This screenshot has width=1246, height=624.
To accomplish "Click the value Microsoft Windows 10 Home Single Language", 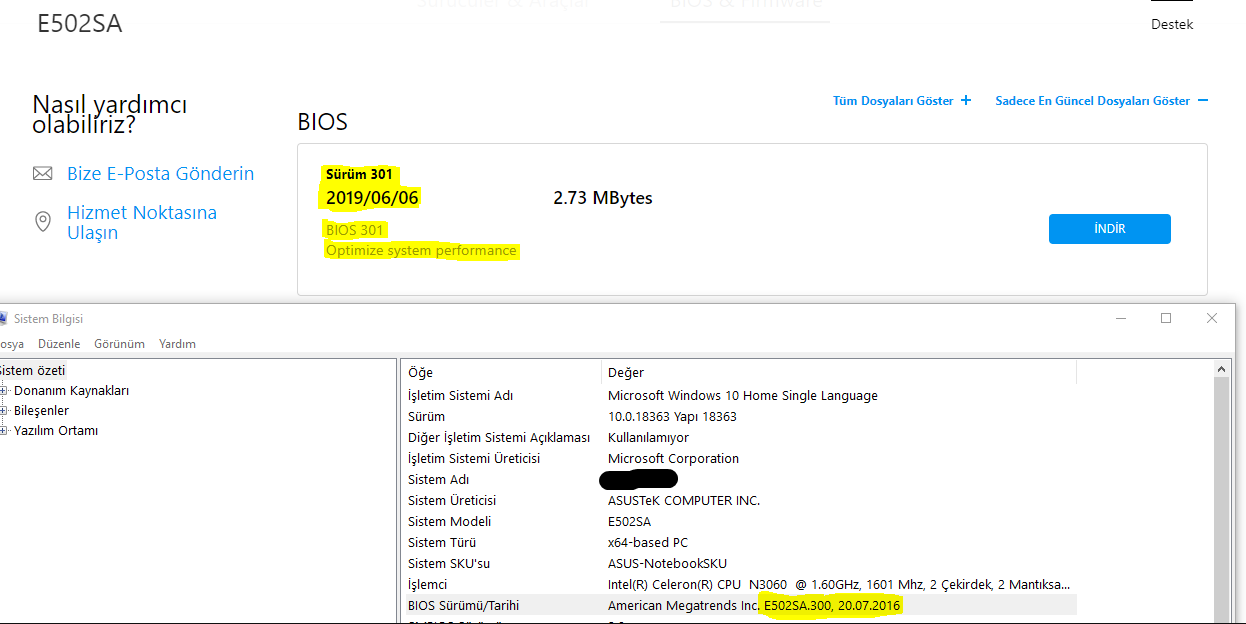I will pyautogui.click(x=743, y=396).
